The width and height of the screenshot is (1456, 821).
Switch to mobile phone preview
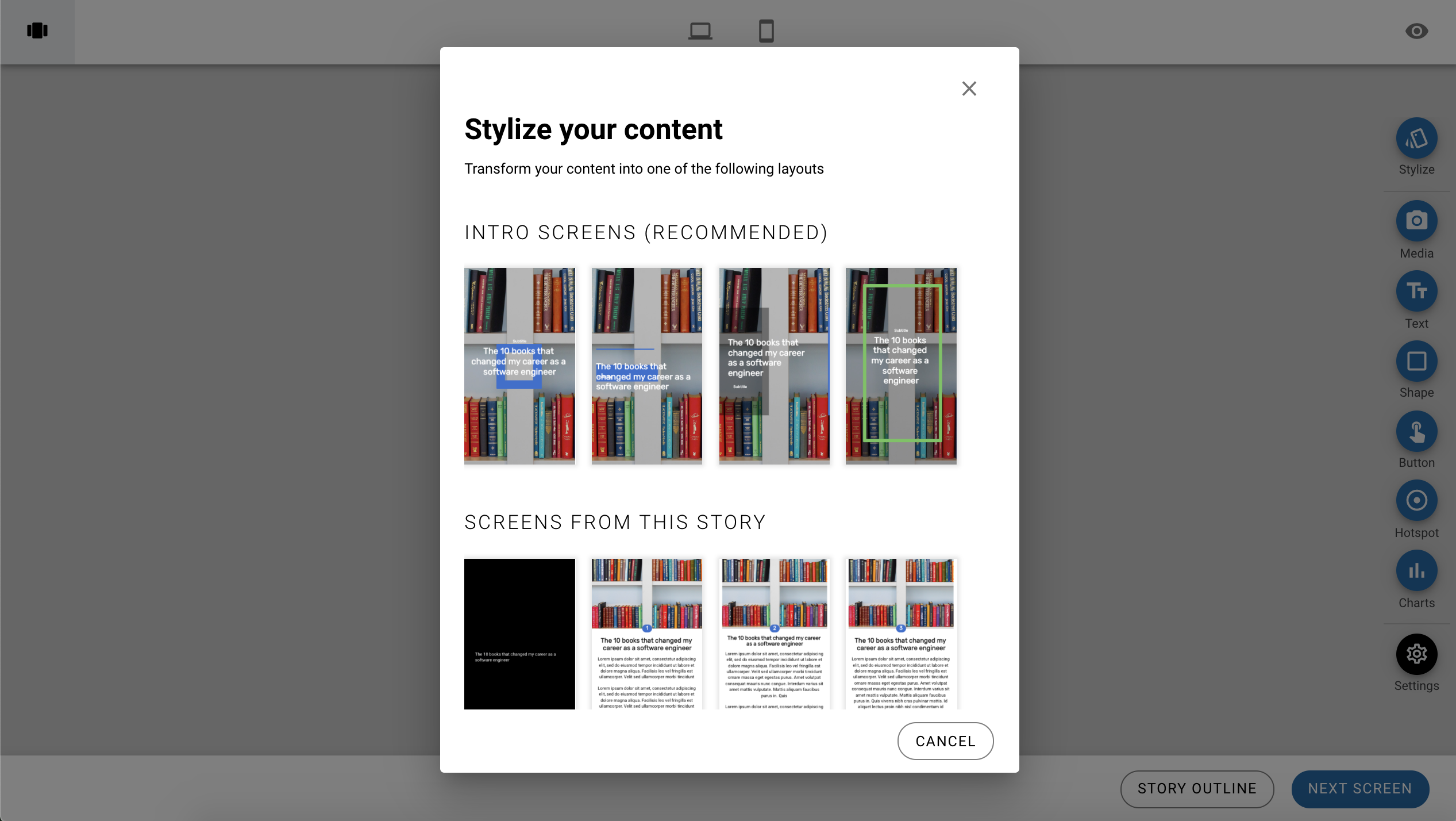tap(766, 30)
